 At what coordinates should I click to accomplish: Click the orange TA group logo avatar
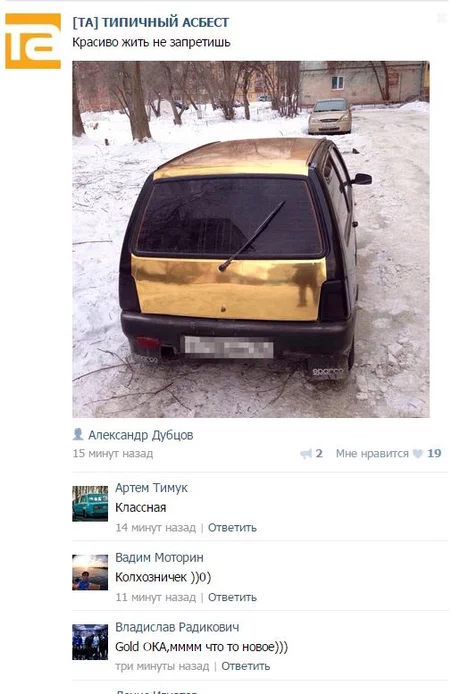pyautogui.click(x=33, y=41)
